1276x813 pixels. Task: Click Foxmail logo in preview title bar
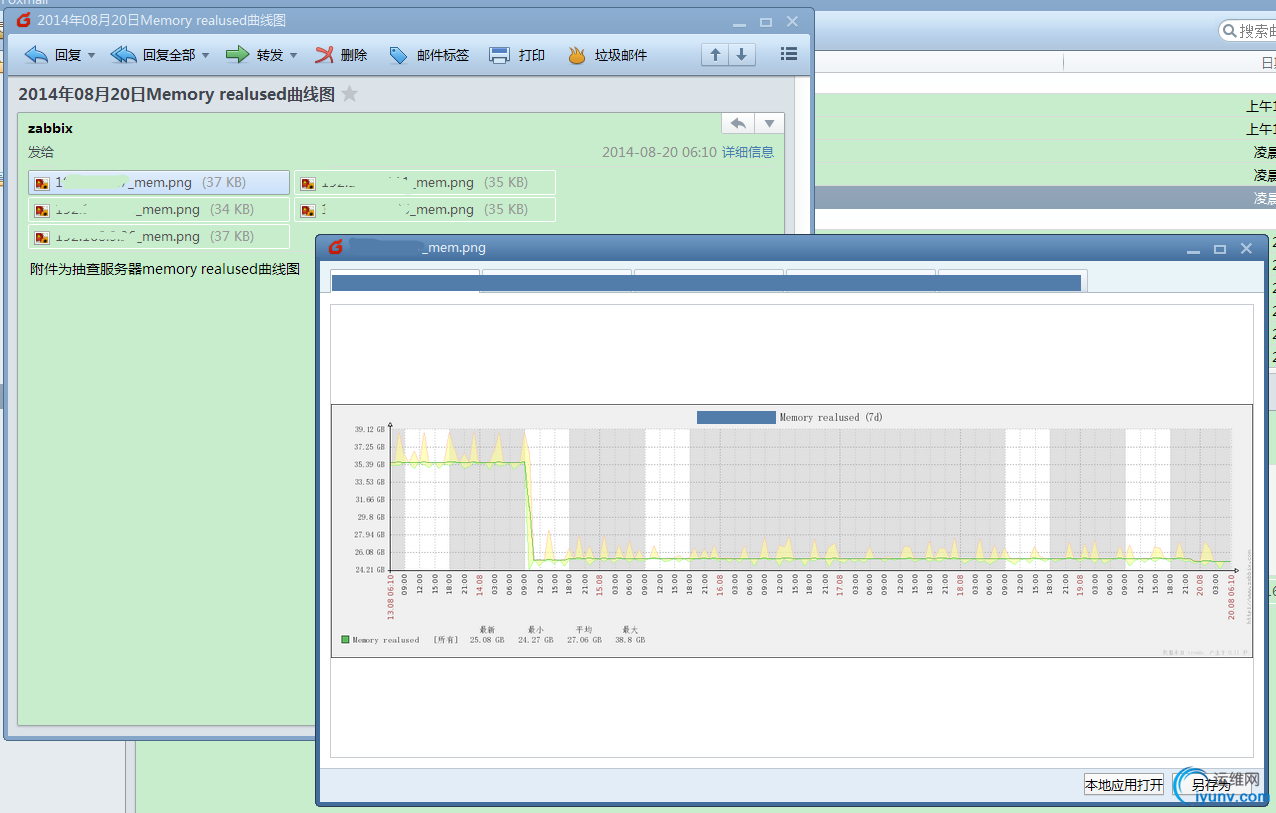pyautogui.click(x=336, y=247)
